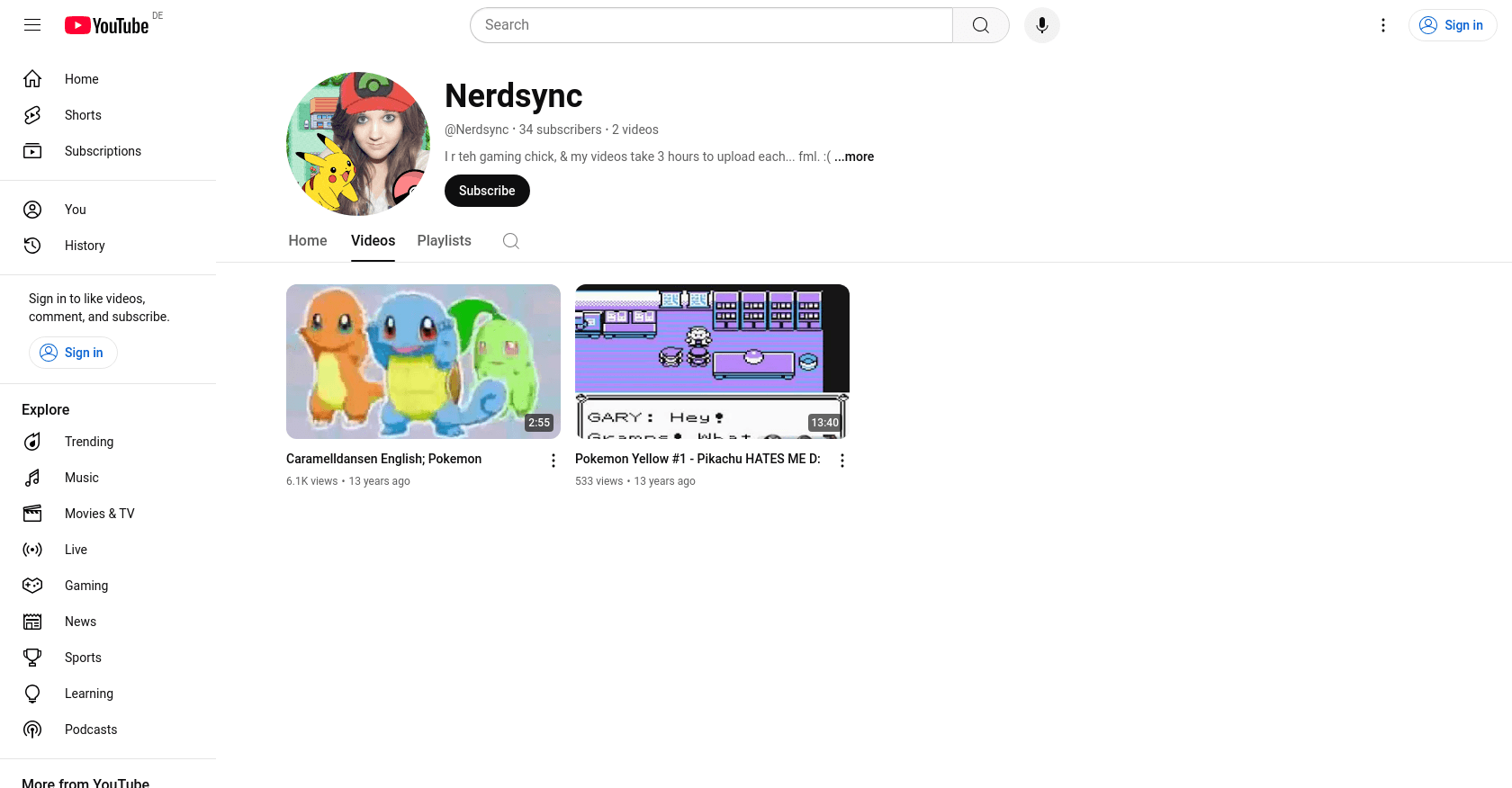Image resolution: width=1512 pixels, height=788 pixels.
Task: Open Pokemon Yellow #1 video title link
Action: point(697,459)
